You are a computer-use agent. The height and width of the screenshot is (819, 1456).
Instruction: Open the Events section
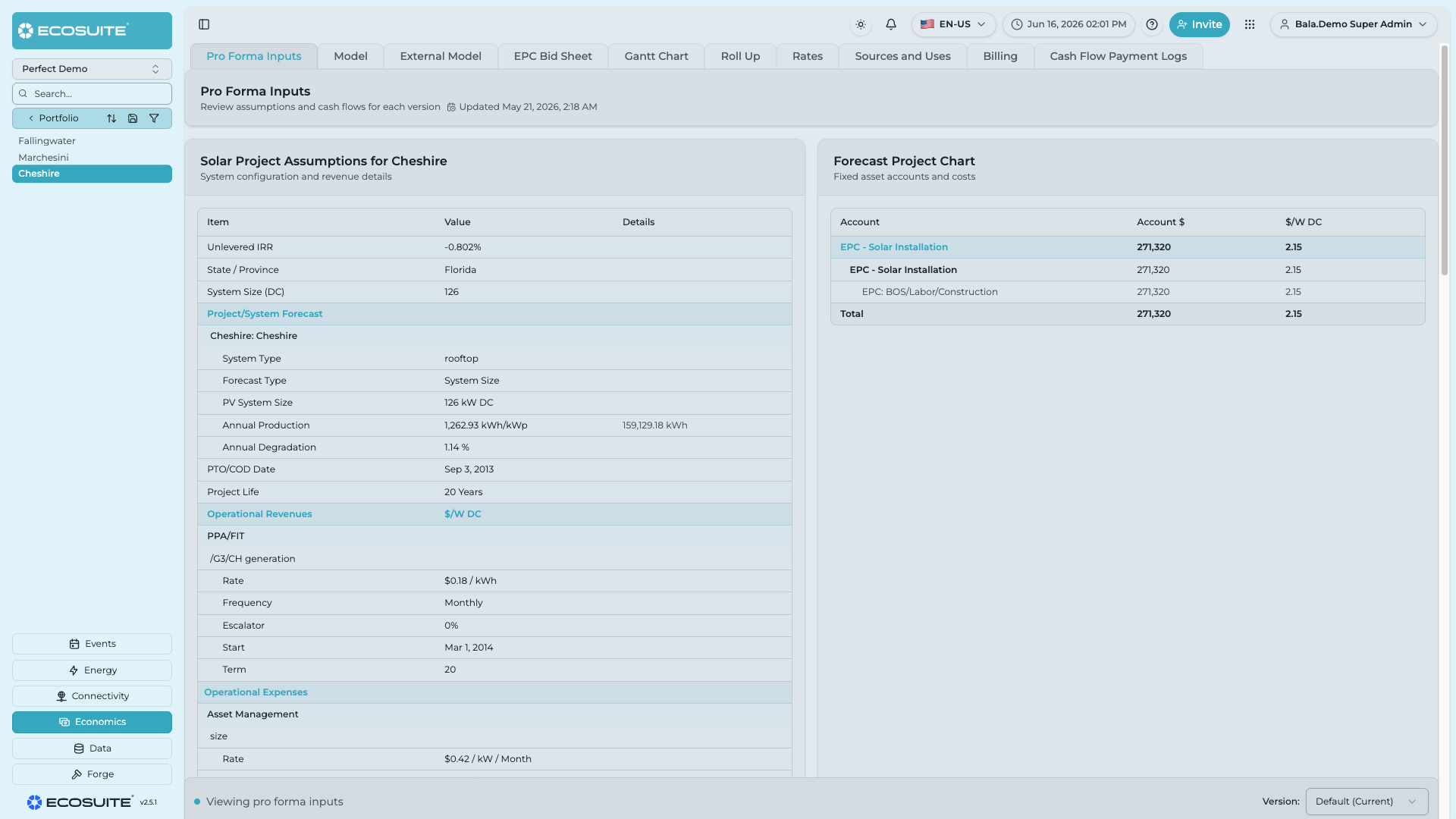pyautogui.click(x=92, y=644)
